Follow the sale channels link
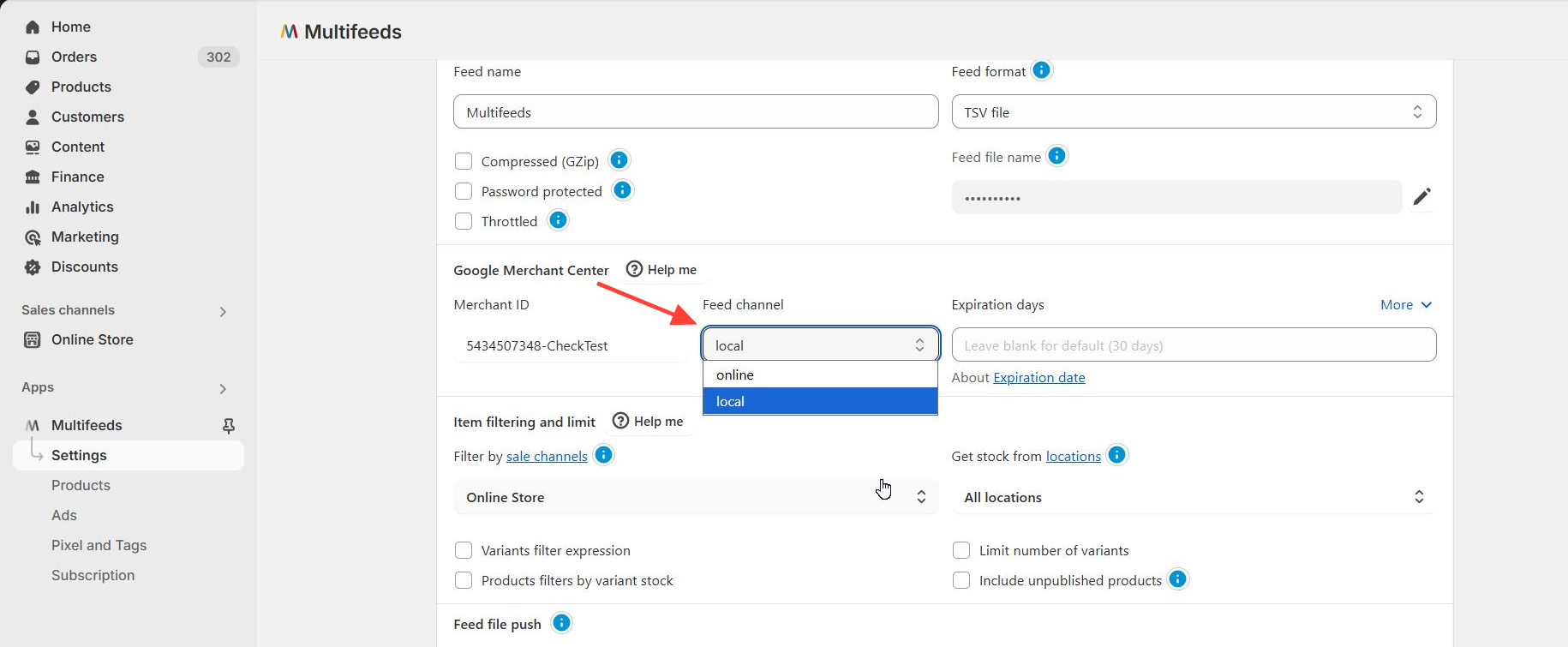 tap(547, 457)
